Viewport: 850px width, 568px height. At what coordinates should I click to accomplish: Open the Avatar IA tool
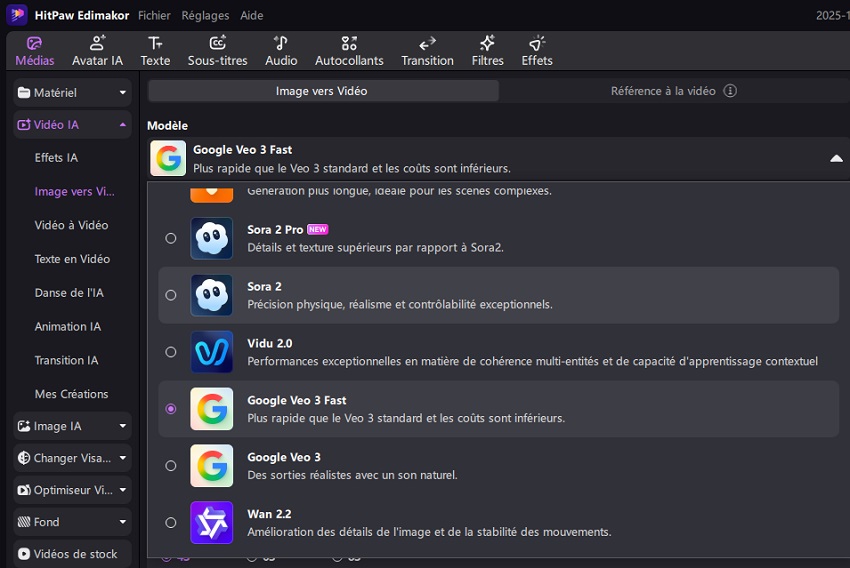98,51
